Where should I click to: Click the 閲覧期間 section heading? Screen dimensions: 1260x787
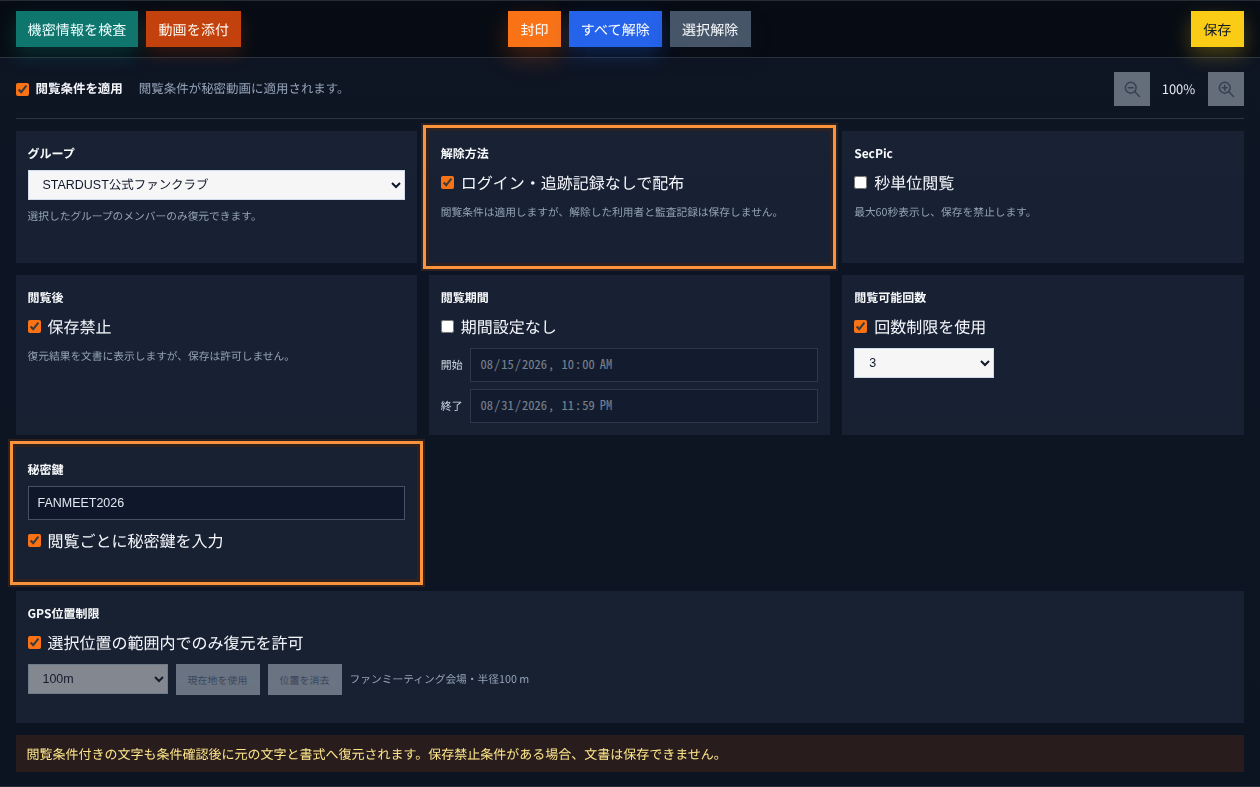coord(465,298)
